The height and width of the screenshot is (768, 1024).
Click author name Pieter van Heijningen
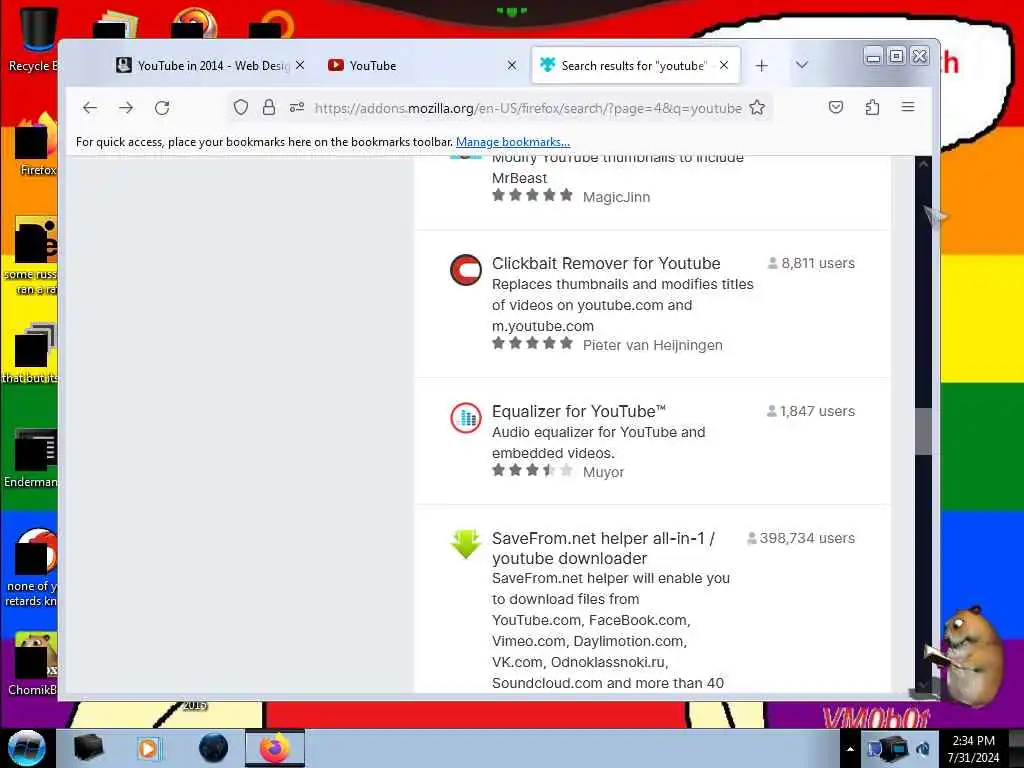pyautogui.click(x=652, y=345)
